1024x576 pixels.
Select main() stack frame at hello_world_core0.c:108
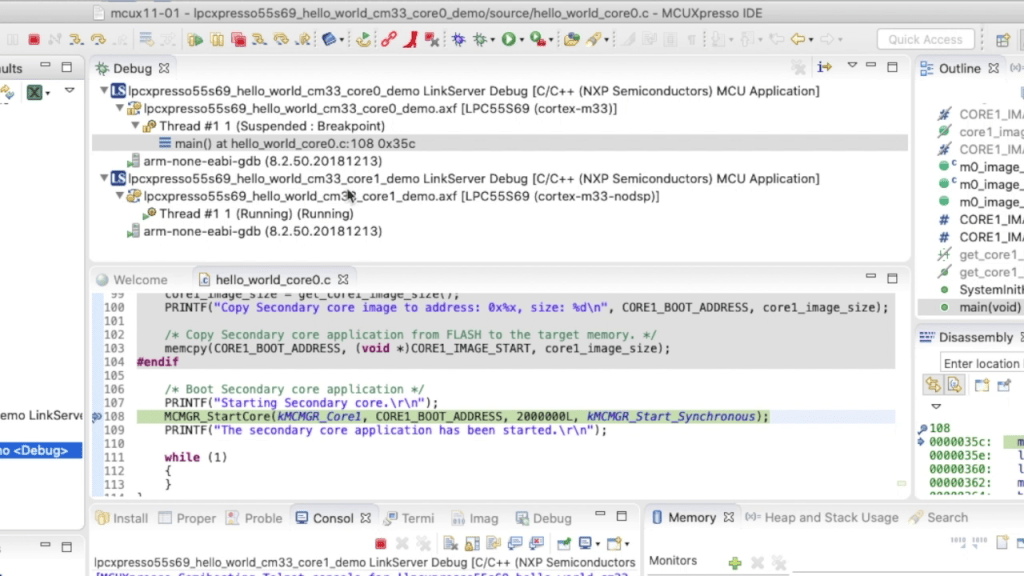coord(294,143)
